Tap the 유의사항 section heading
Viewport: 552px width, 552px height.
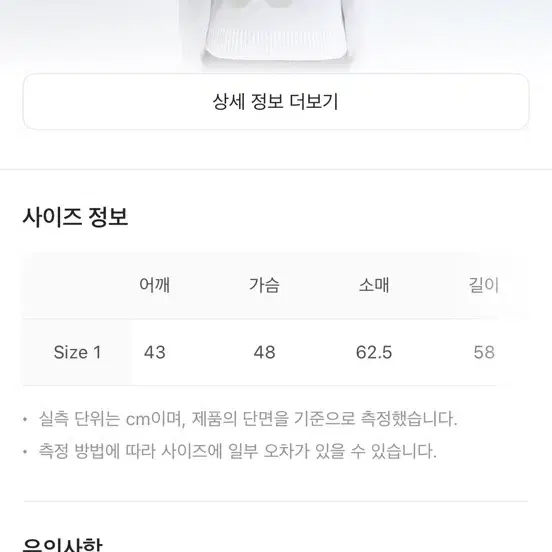[x=63, y=544]
